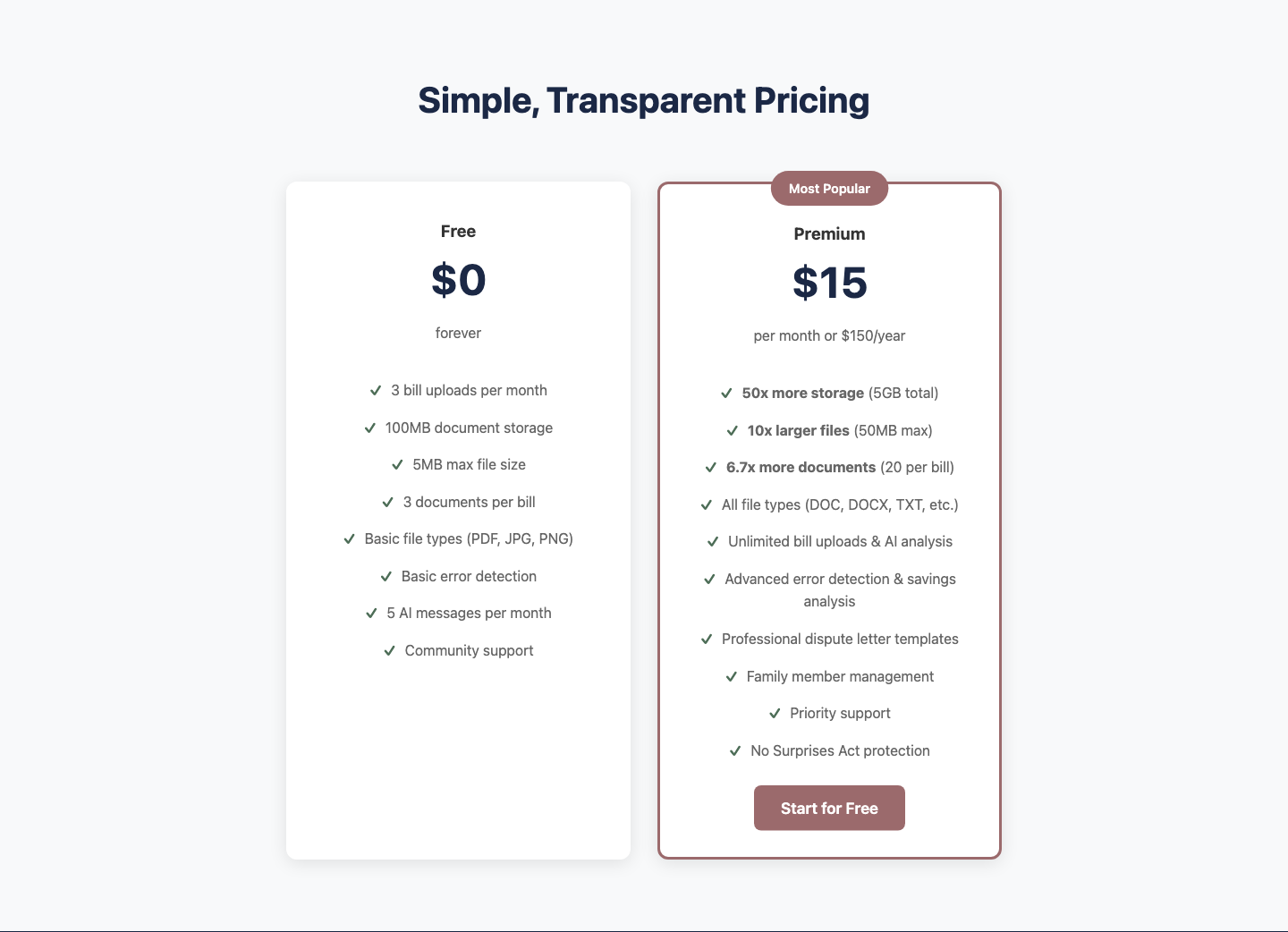Click the 'Free' plan title

pos(458,231)
